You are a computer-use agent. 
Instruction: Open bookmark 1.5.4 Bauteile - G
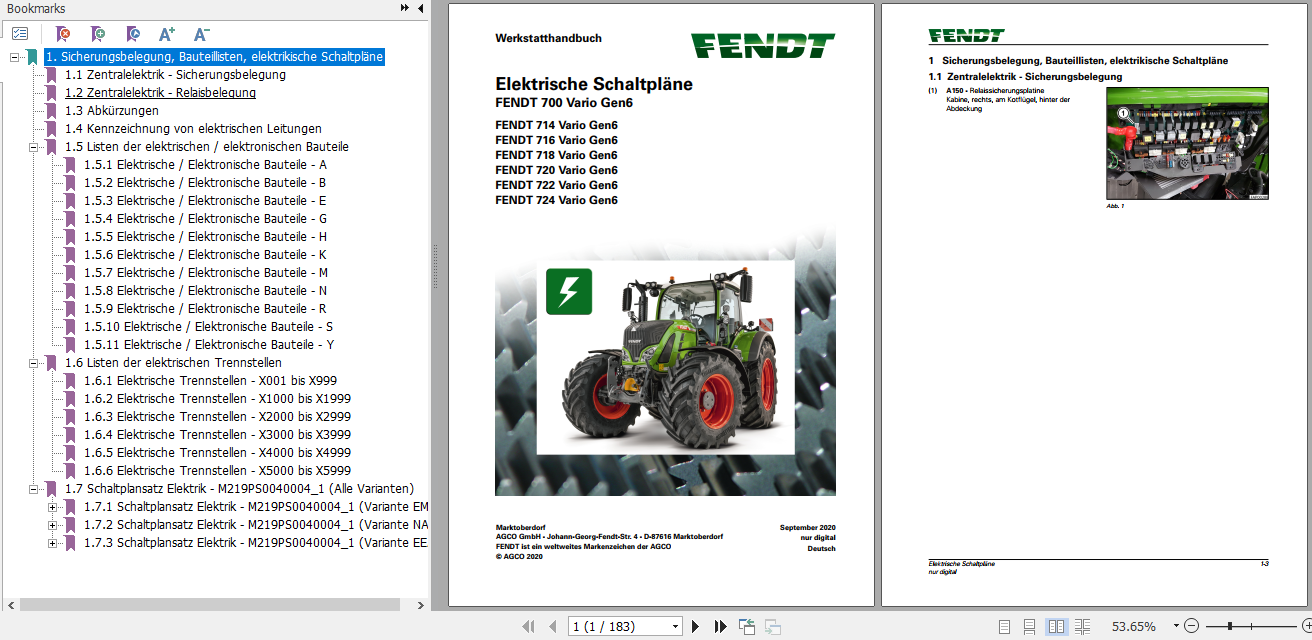[x=205, y=219]
